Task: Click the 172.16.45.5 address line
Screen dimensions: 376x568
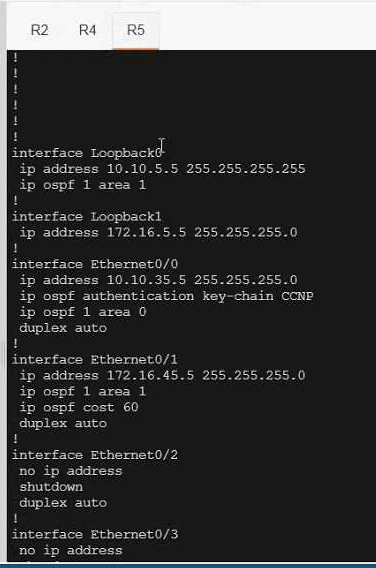Action: pyautogui.click(x=162, y=375)
